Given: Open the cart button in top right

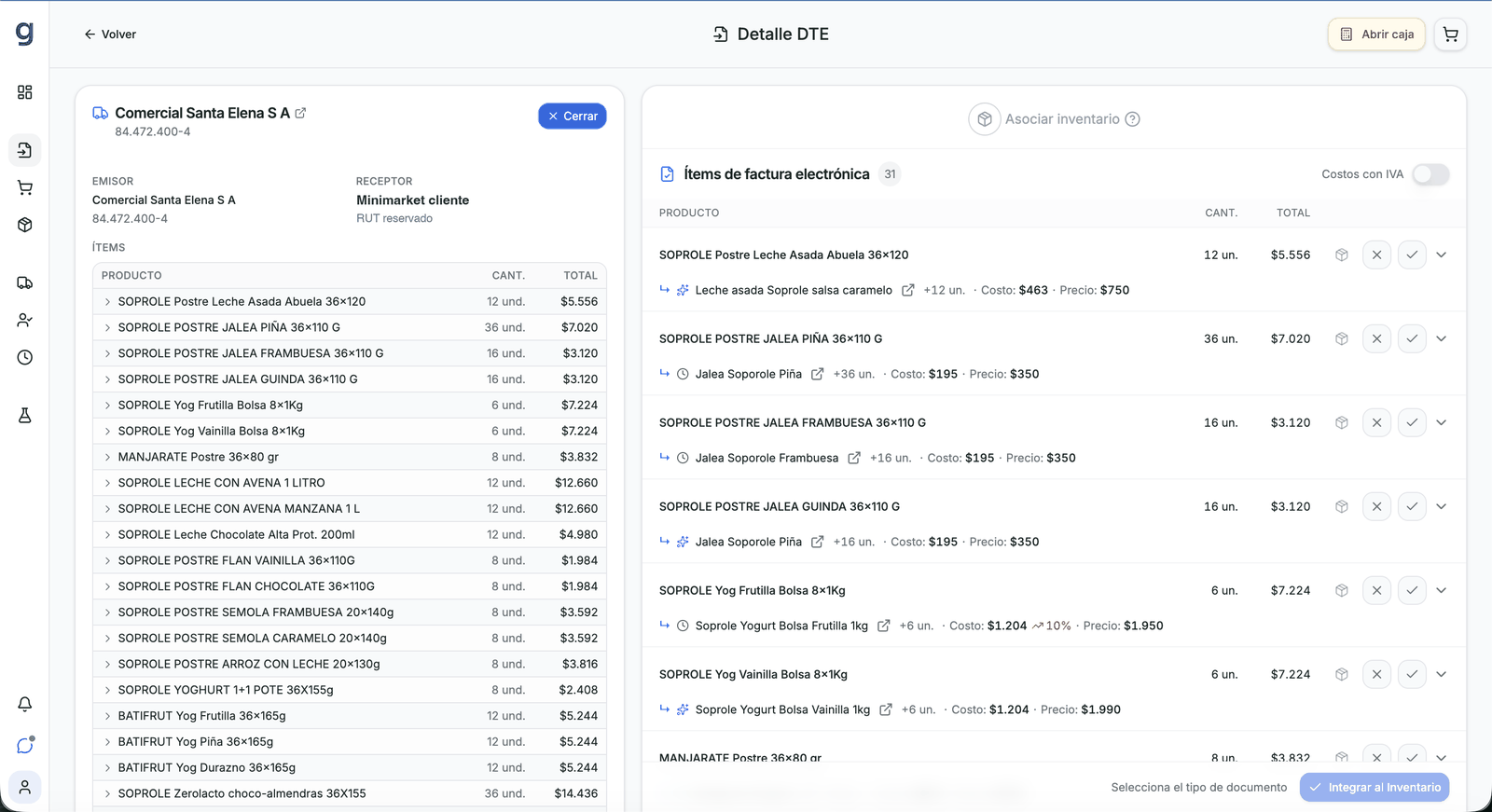Looking at the screenshot, I should pyautogui.click(x=1450, y=34).
